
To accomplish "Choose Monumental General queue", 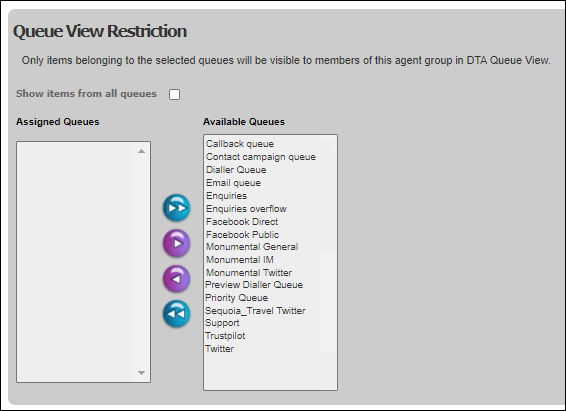I will (x=252, y=247).
